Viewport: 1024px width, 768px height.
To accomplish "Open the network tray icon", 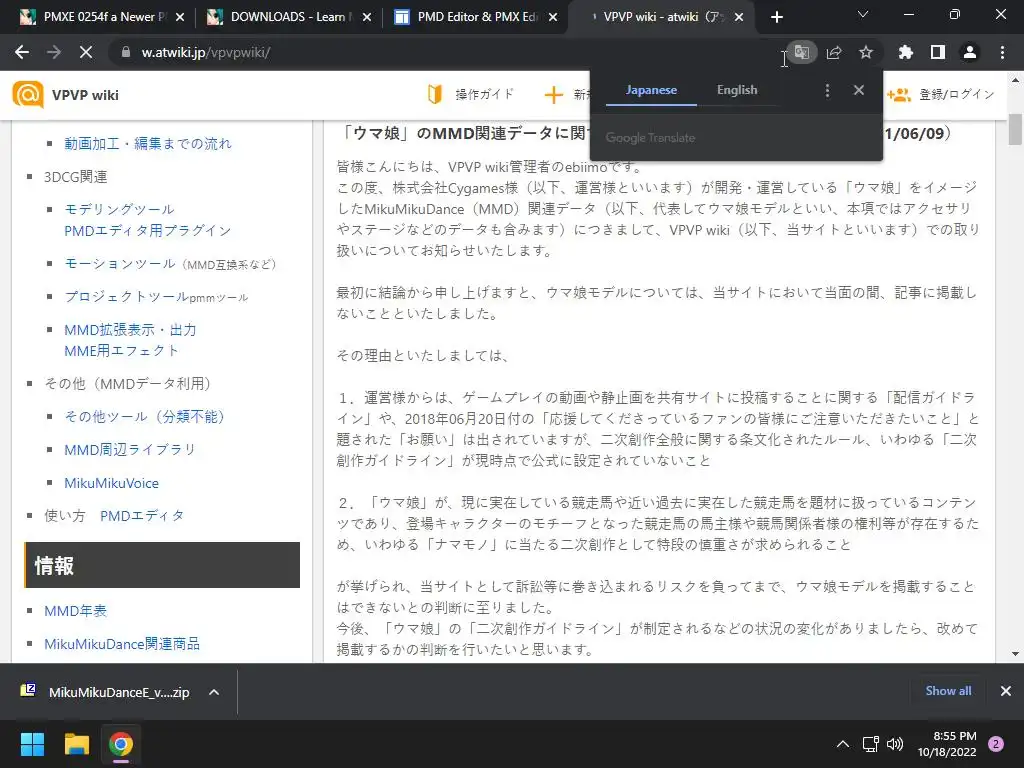I will pyautogui.click(x=871, y=744).
